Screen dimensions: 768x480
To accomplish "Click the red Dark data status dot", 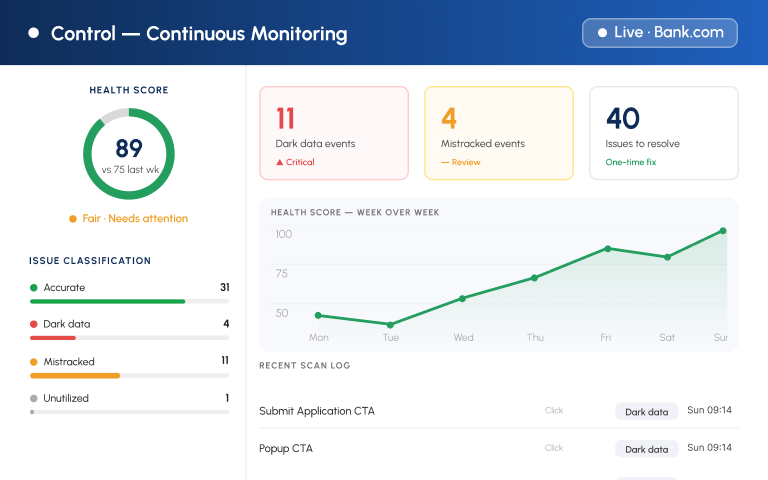I will 34,324.
